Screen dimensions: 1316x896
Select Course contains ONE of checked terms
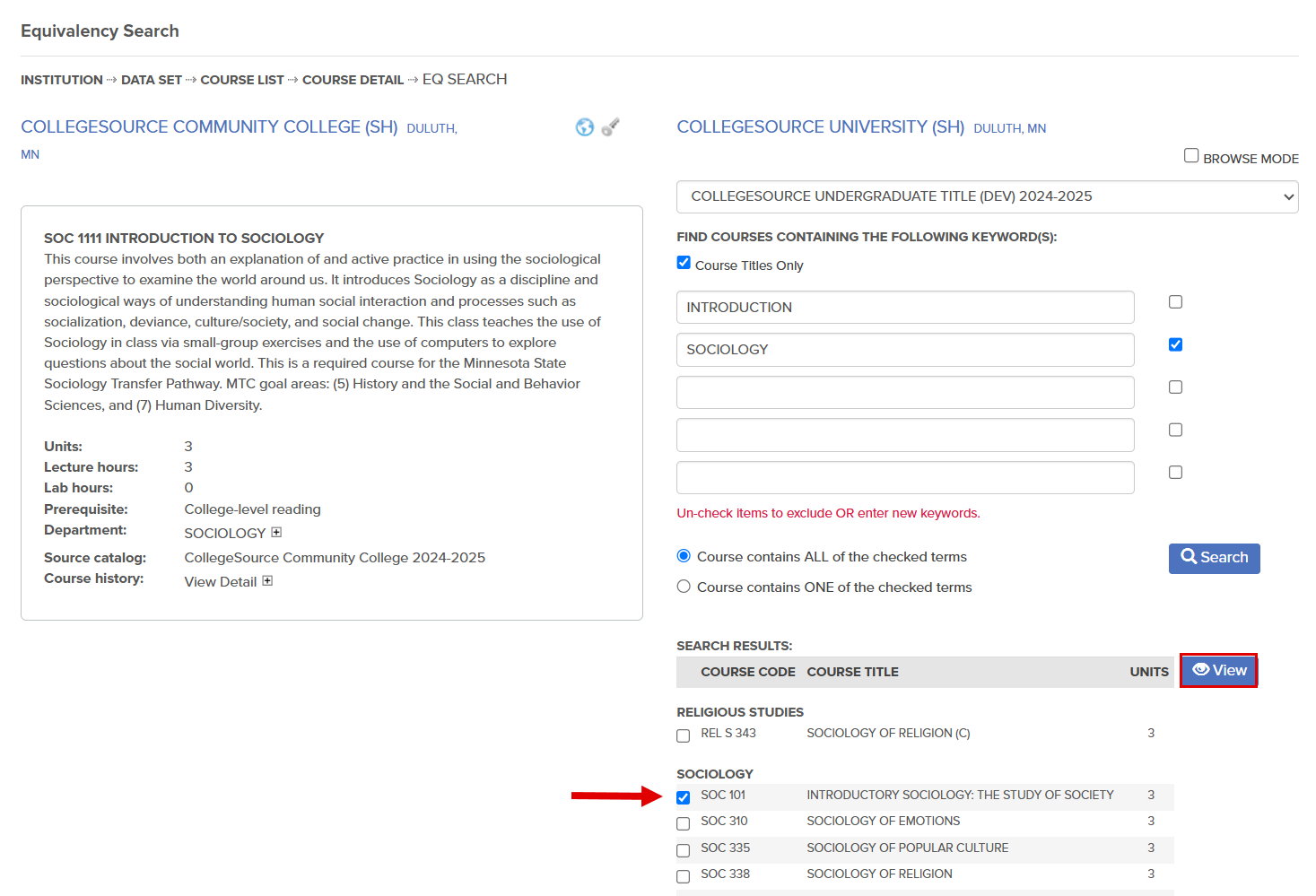tap(684, 587)
